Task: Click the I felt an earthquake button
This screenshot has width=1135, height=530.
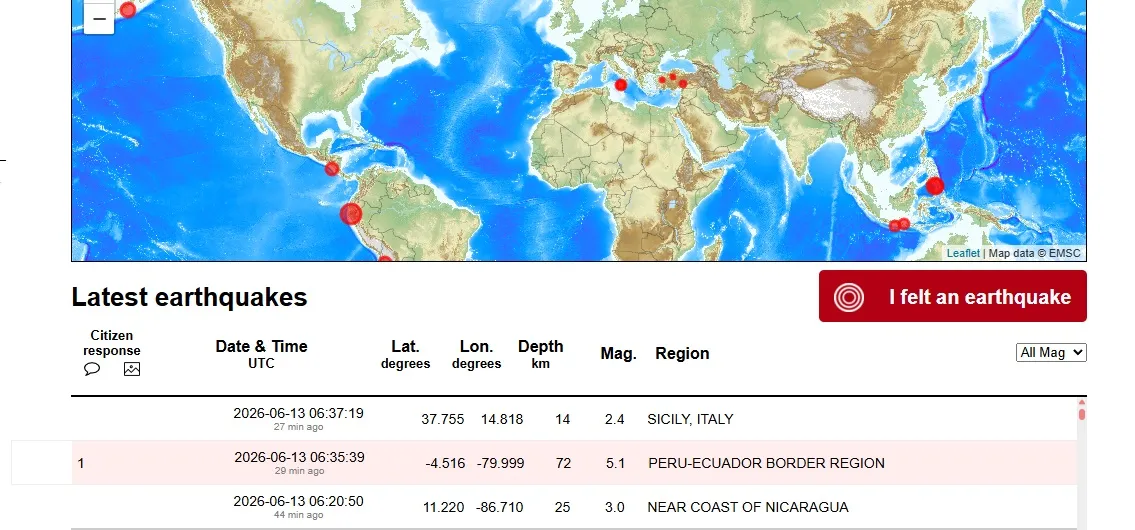Action: (953, 296)
